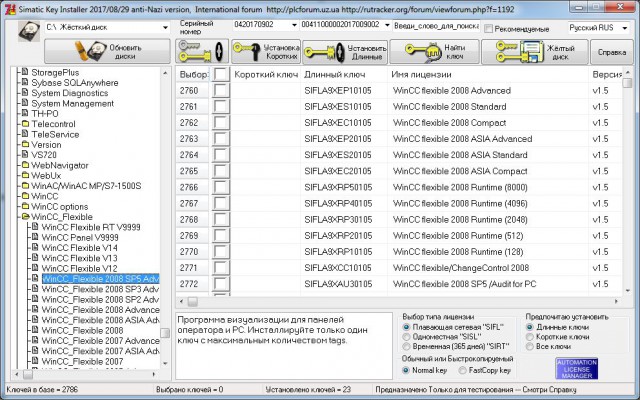Click Install Short keys button

(266, 51)
